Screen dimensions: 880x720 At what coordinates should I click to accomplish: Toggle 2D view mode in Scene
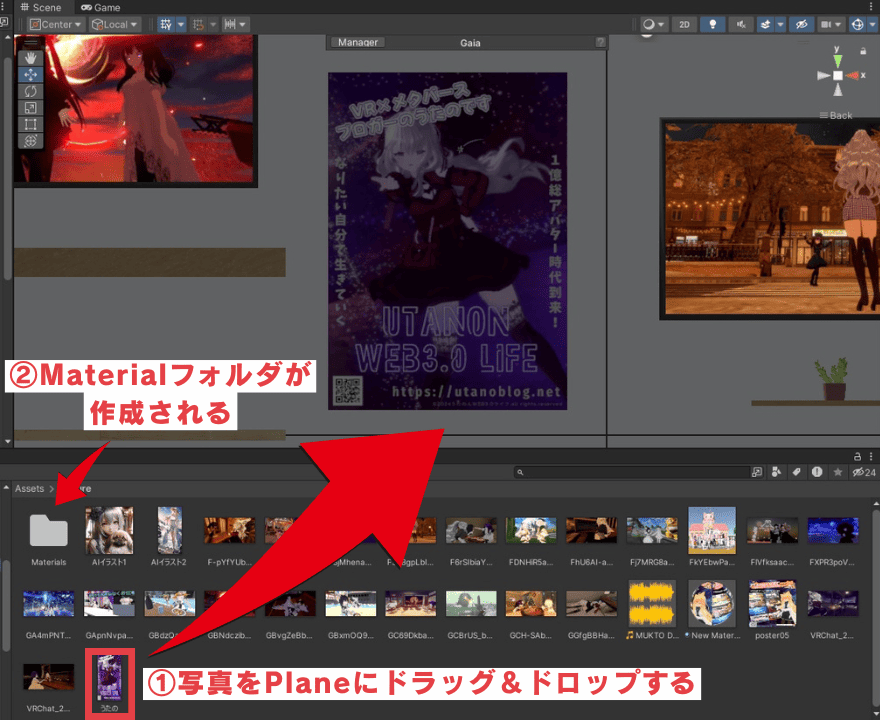684,24
